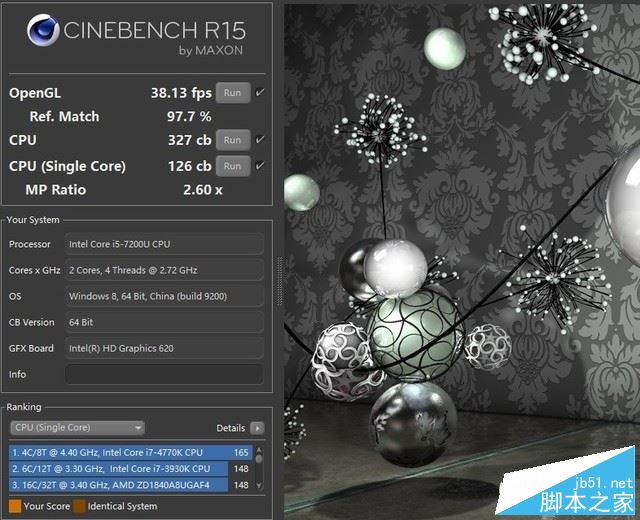Select the Intel Core i7-3930K ranking entry
The width and height of the screenshot is (640, 520).
[130, 469]
